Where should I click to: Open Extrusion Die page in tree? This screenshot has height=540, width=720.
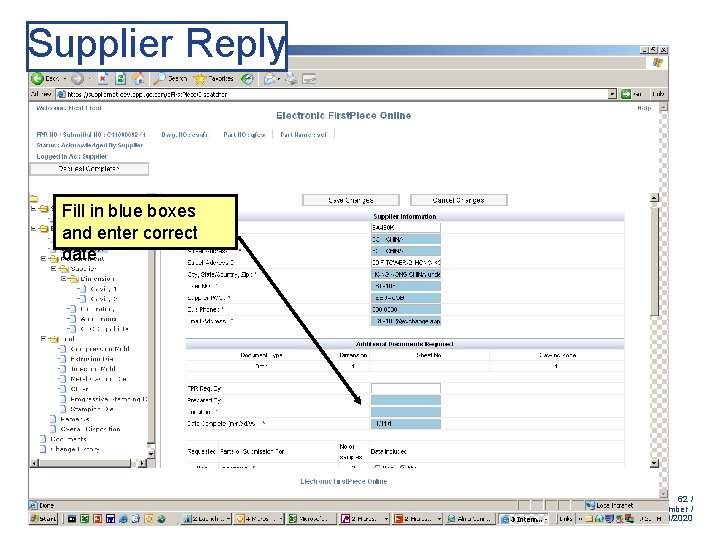point(92,359)
